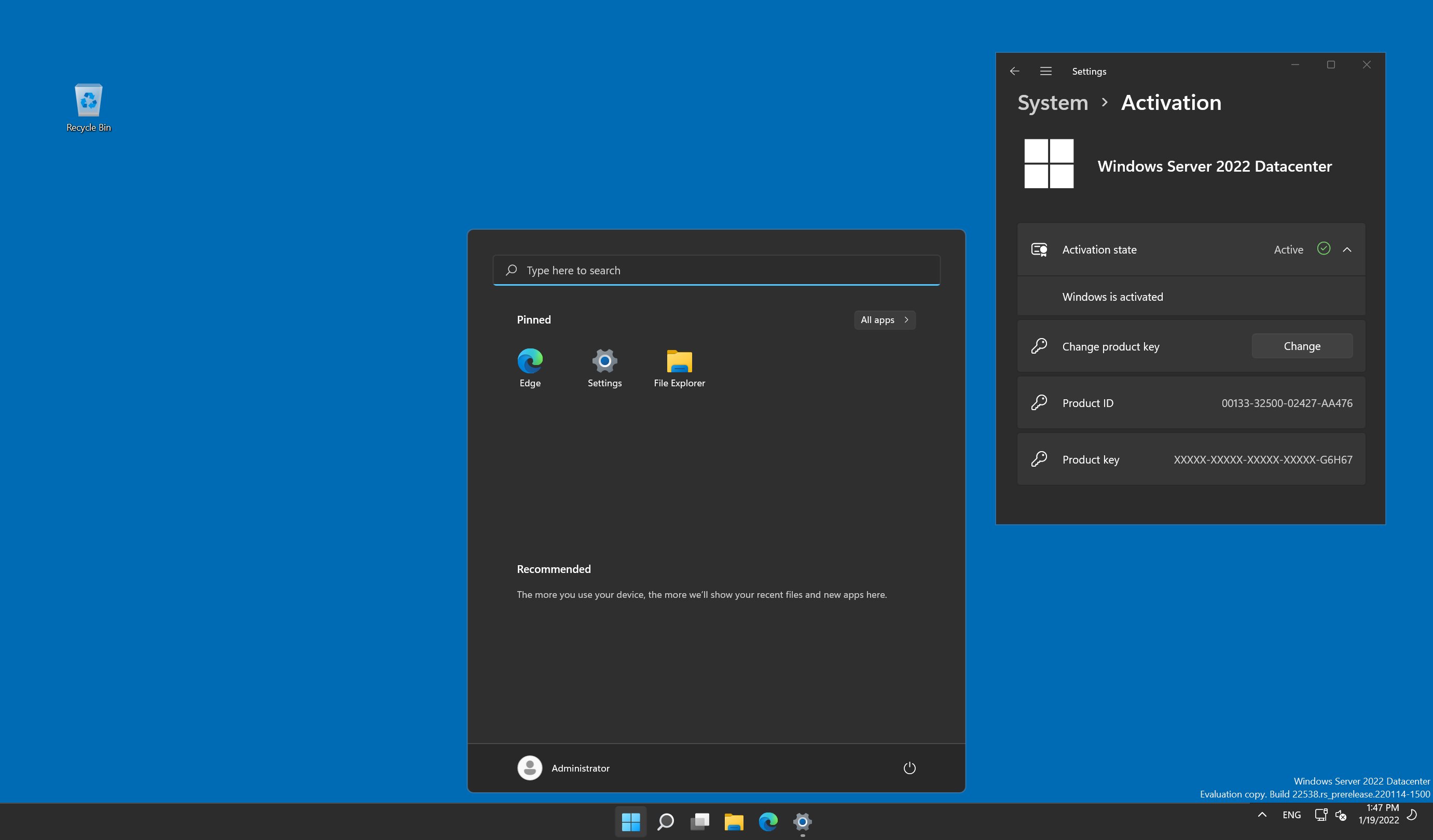1433x840 pixels.
Task: Click the power button in the Start menu
Action: pyautogui.click(x=908, y=768)
